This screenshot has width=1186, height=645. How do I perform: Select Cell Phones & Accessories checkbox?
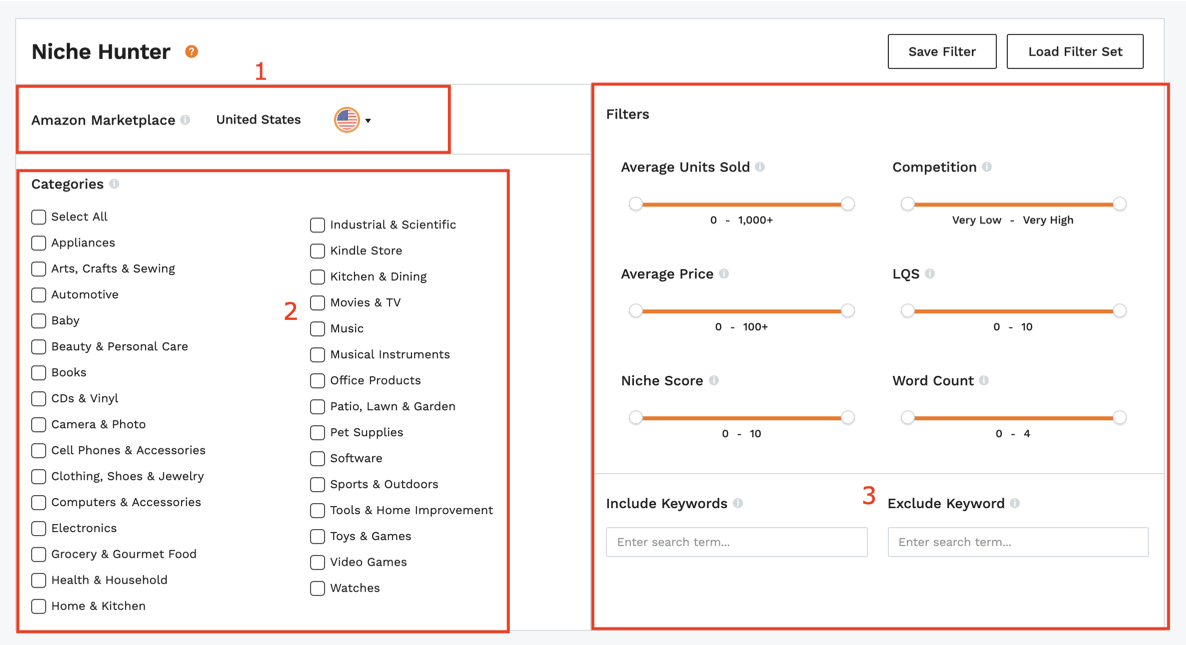pyautogui.click(x=39, y=450)
